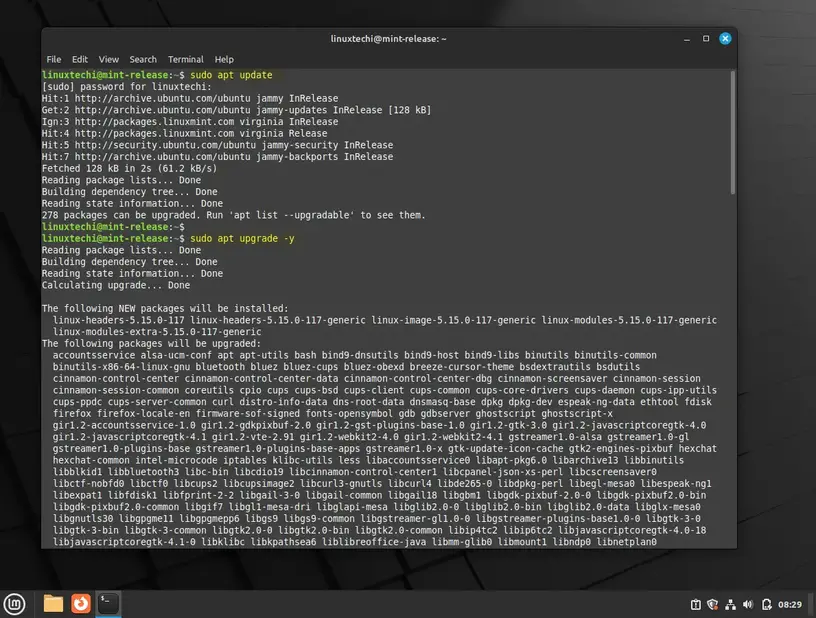Click 'linux-modules-extra-5.15.0-117-generic' package name
Image resolution: width=816 pixels, height=618 pixels.
[x=157, y=332]
